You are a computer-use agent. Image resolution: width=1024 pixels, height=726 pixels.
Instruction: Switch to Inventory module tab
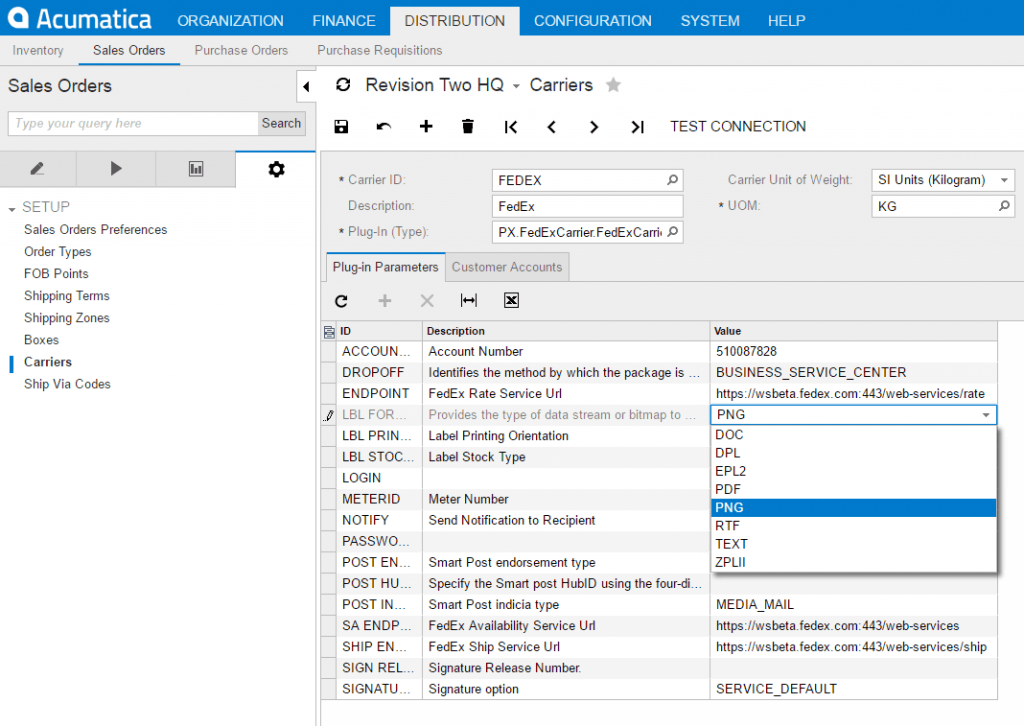(x=38, y=50)
